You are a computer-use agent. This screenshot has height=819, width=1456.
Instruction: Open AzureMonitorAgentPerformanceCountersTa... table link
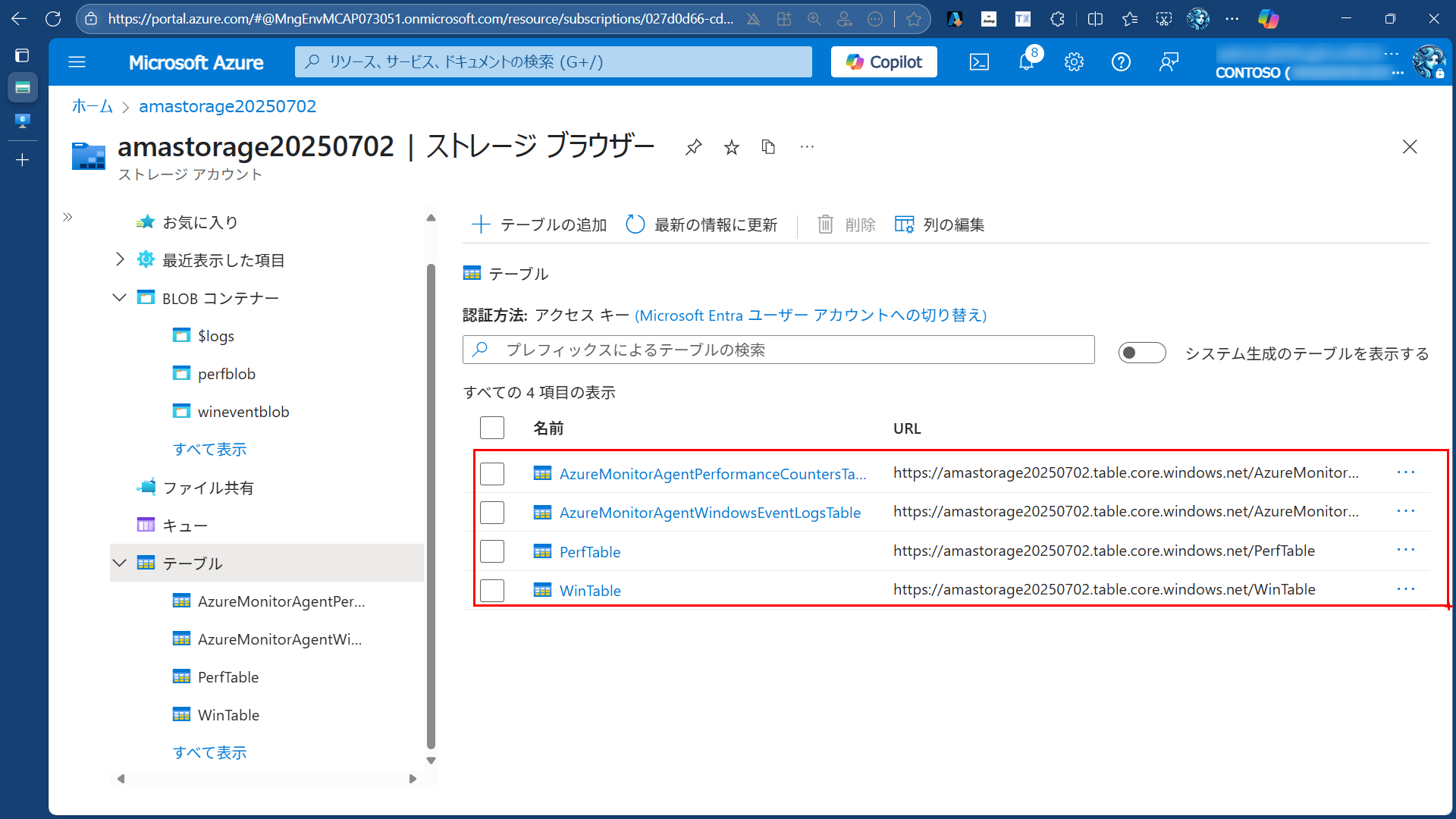tap(712, 474)
